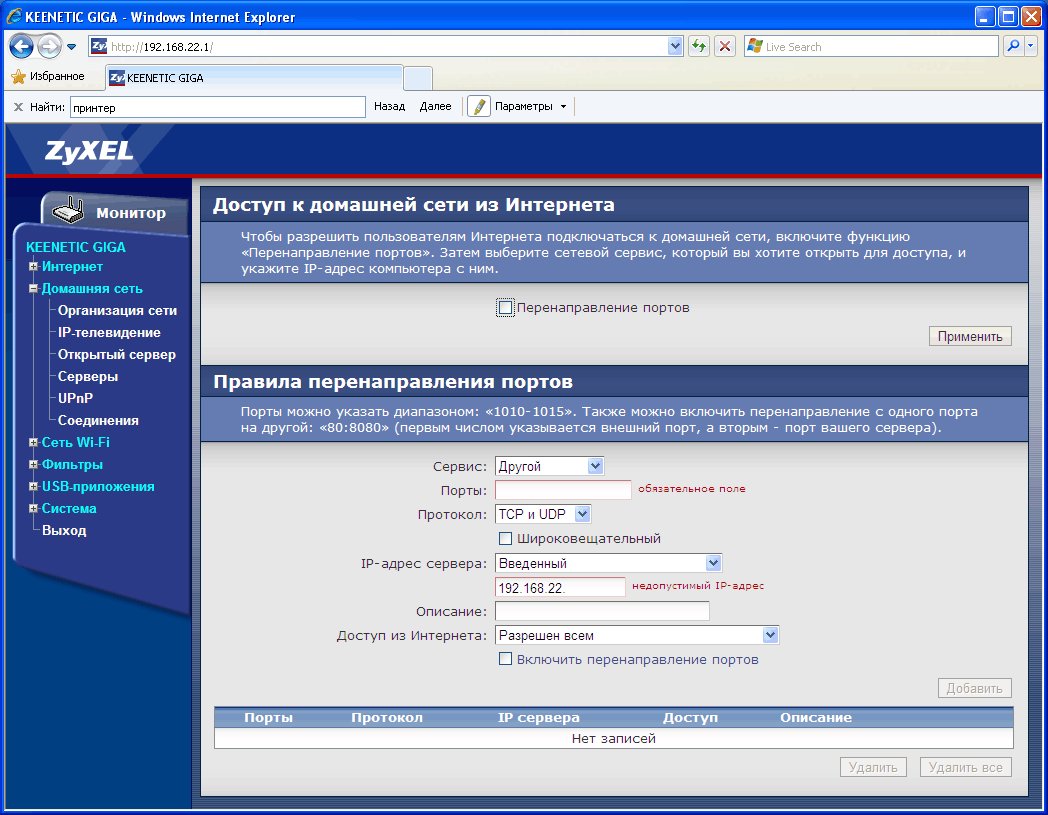Click inside the Live Search box
This screenshot has width=1048, height=815.
[871, 46]
